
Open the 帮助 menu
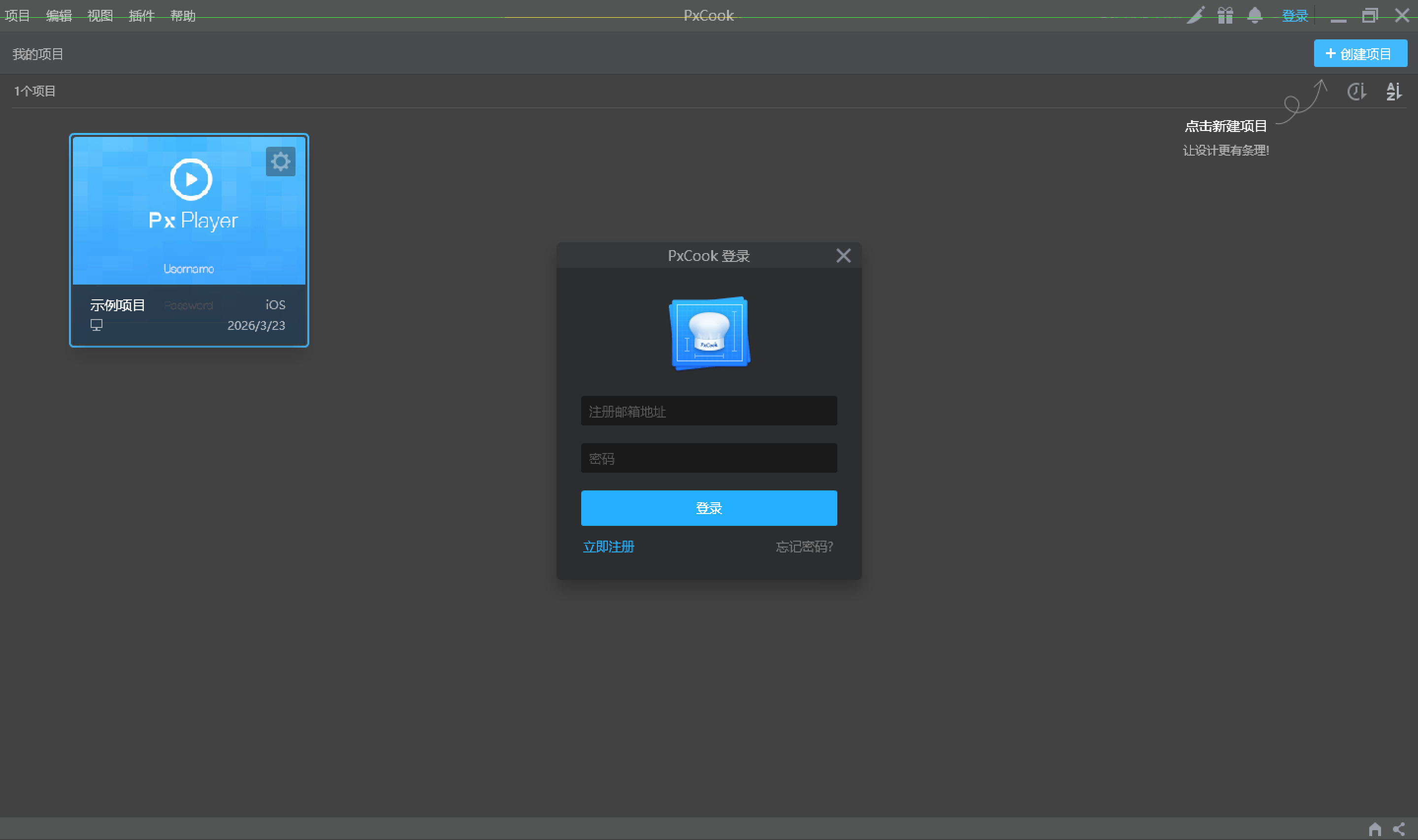coord(183,16)
